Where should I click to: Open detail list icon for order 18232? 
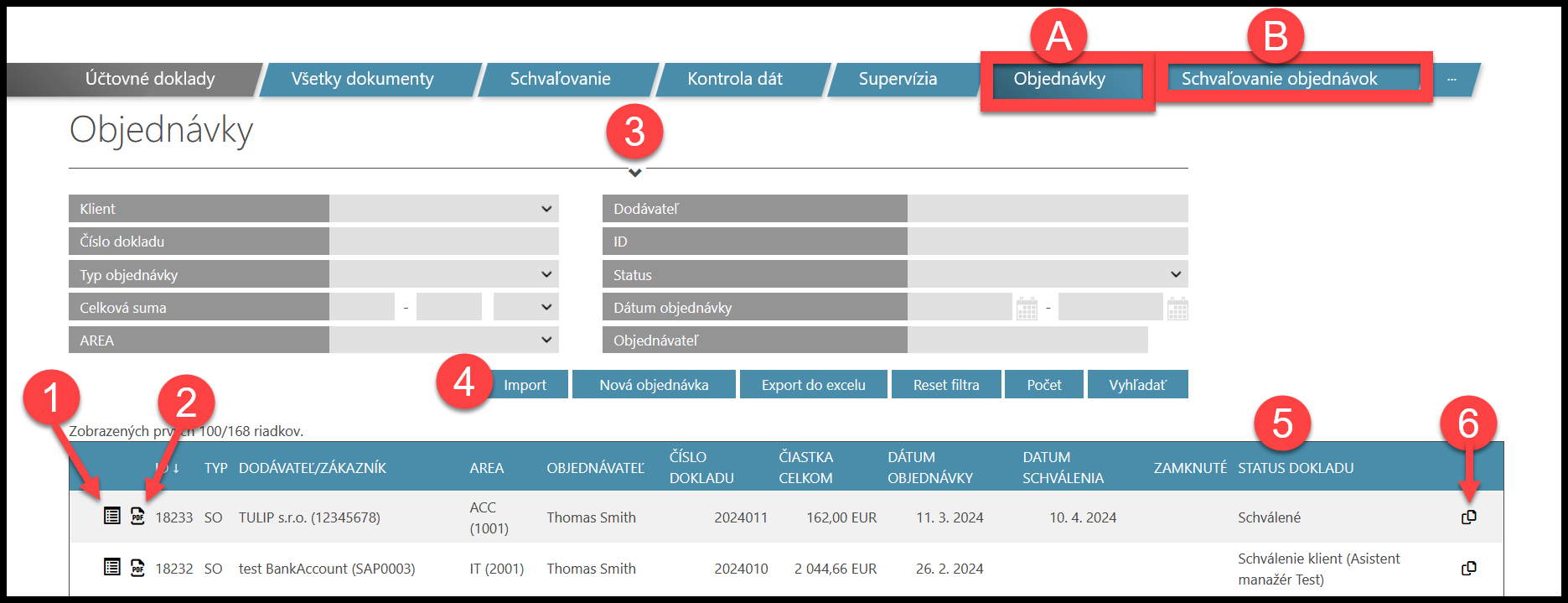pyautogui.click(x=111, y=568)
